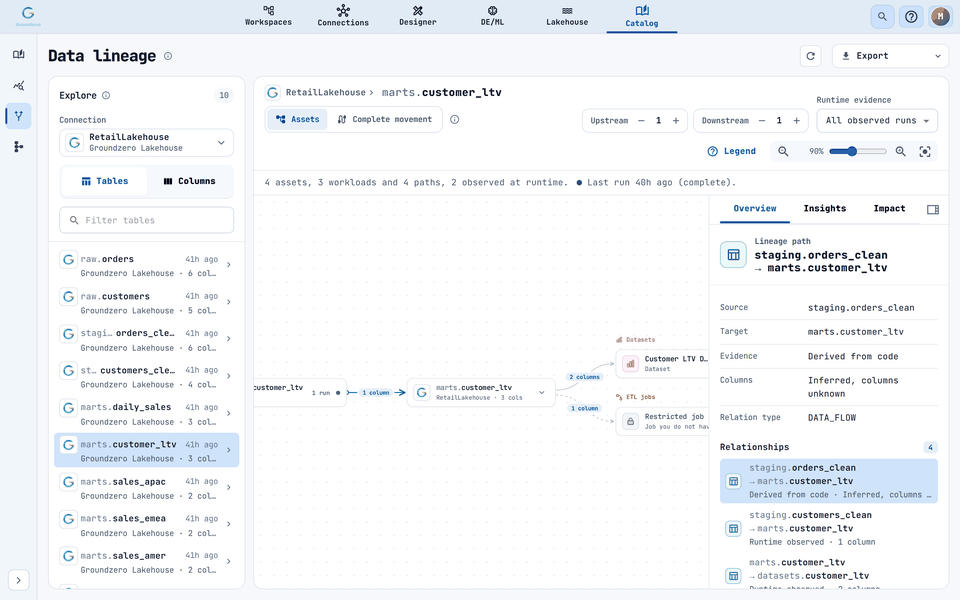Toggle the side panel layout icon
The image size is (960, 600).
click(x=932, y=209)
